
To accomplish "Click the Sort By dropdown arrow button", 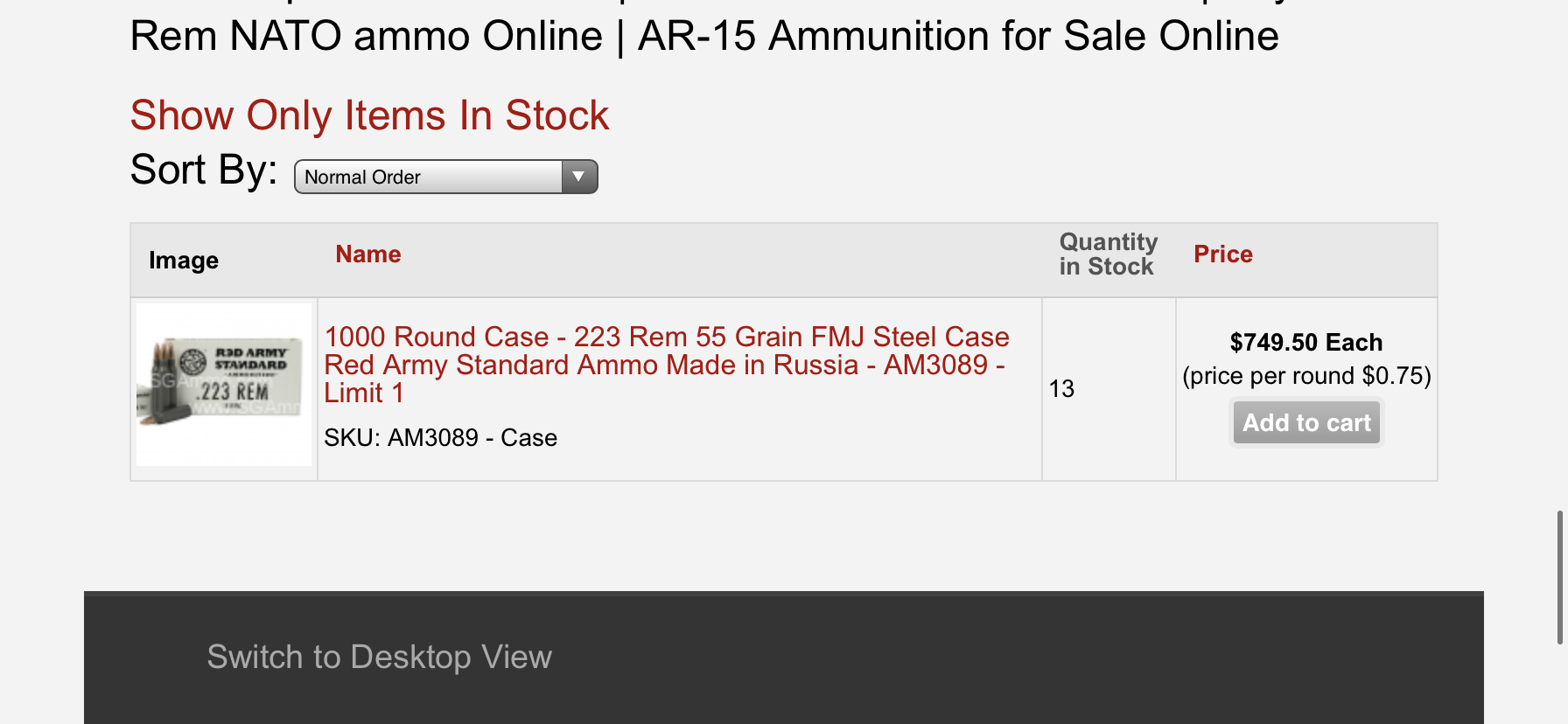I will point(578,178).
